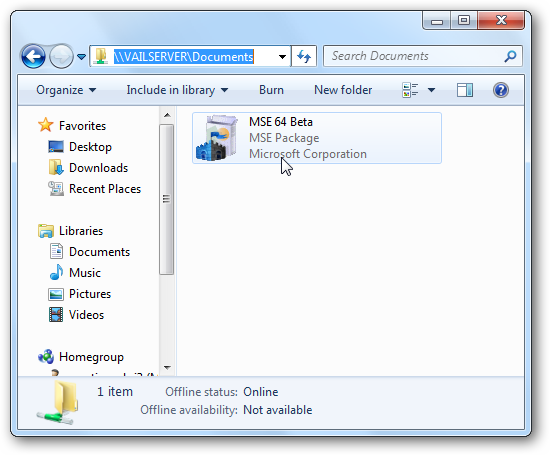
Task: Click the Videos film strip icon
Action: click(x=56, y=315)
